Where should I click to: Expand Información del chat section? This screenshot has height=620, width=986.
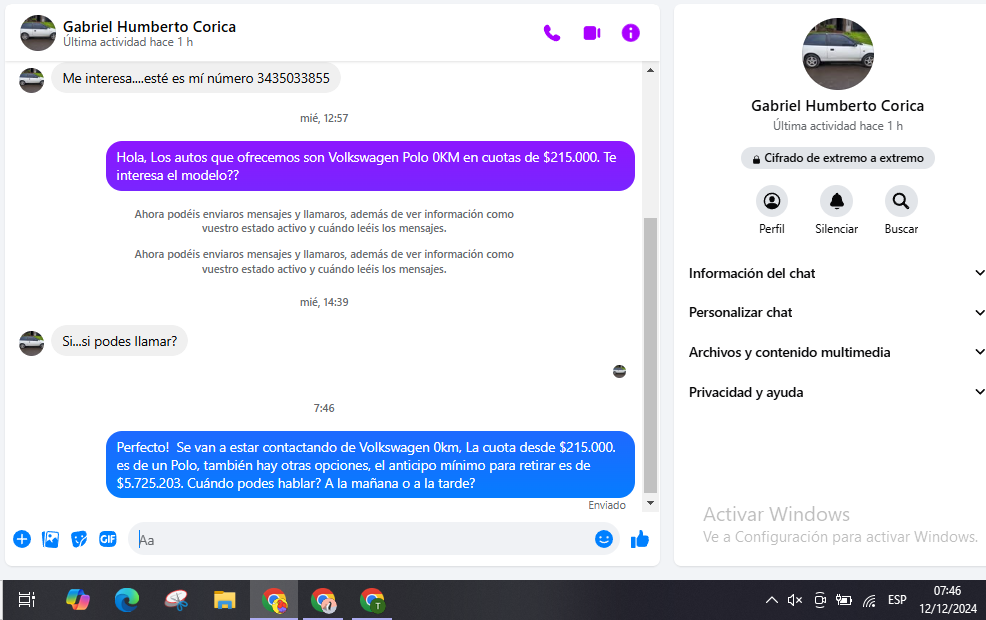836,273
